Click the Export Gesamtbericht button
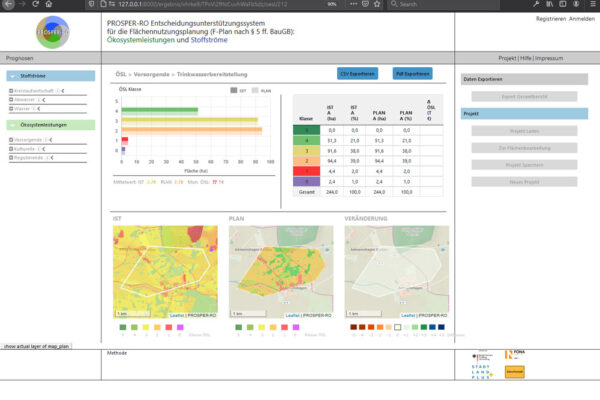Screen dimensions: 600x400 [x=524, y=96]
